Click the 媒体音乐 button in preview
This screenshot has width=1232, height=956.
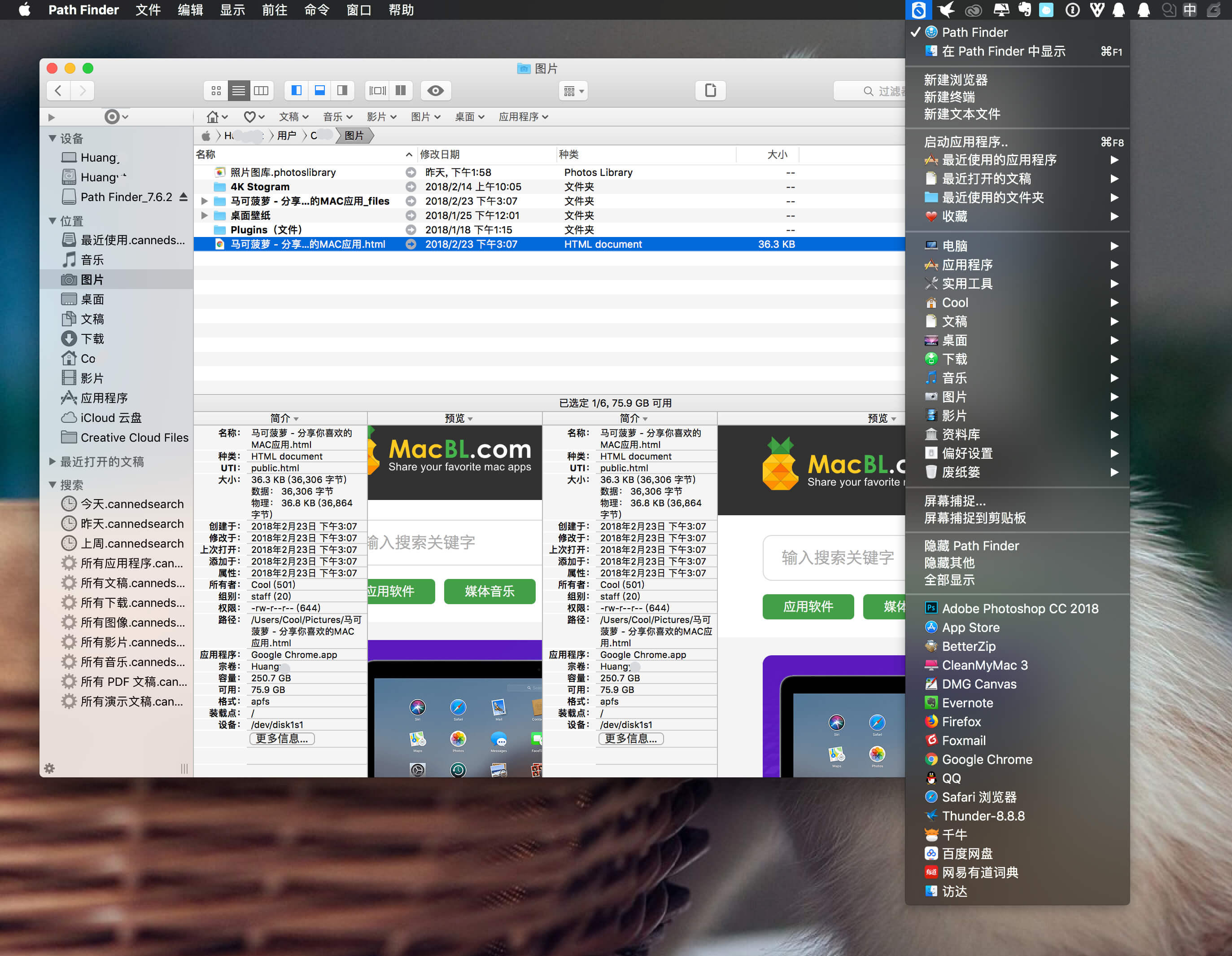489,592
